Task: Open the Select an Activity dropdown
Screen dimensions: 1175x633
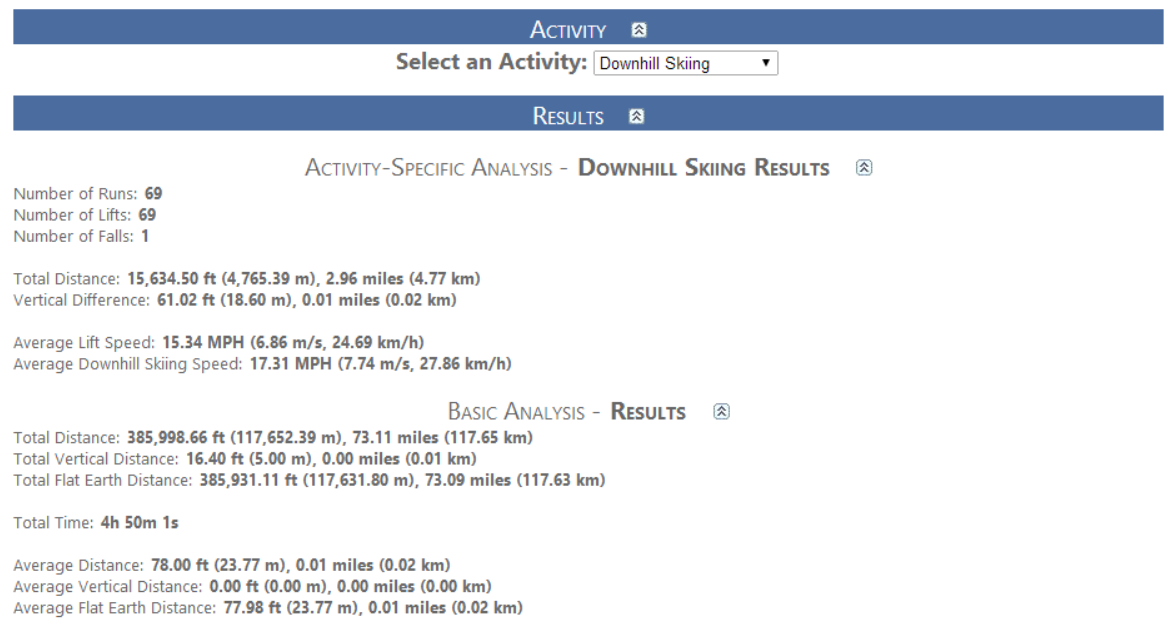Action: [685, 63]
